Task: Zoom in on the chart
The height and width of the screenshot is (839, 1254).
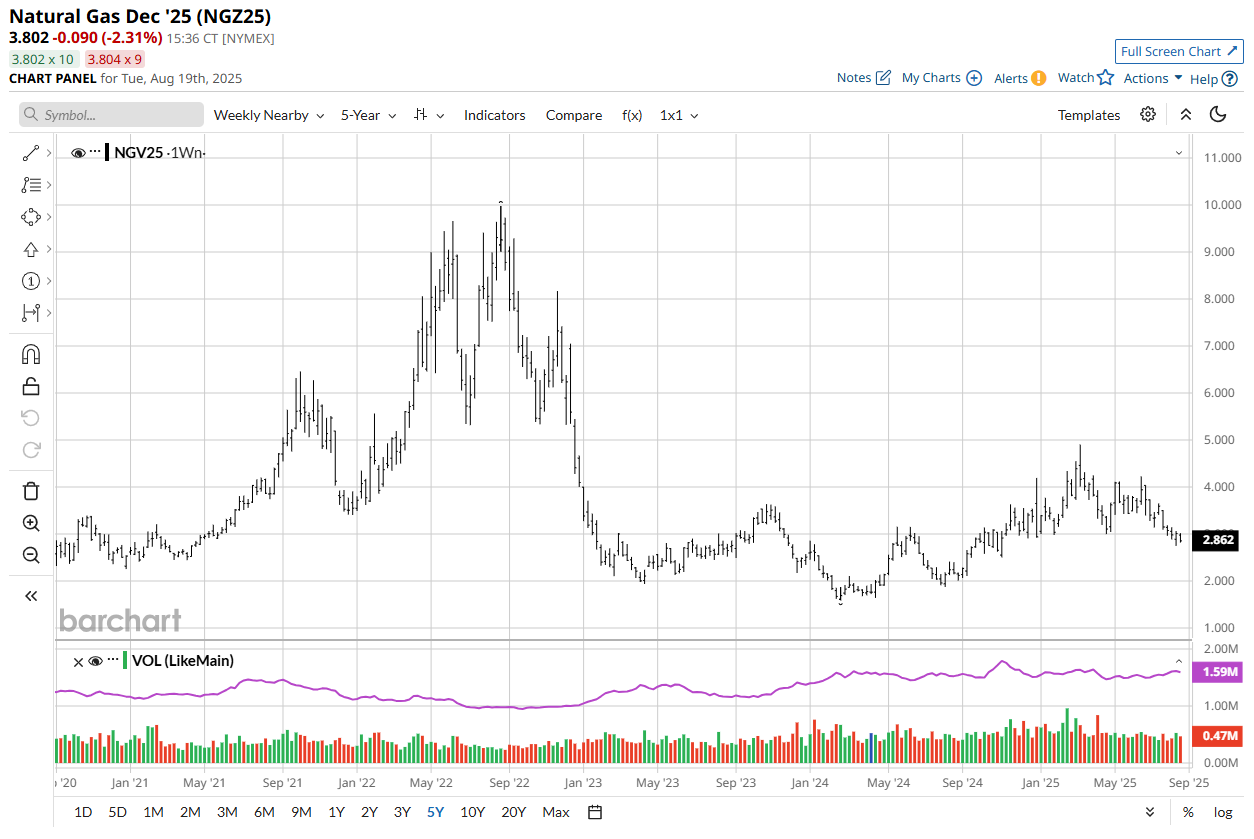Action: 31,523
